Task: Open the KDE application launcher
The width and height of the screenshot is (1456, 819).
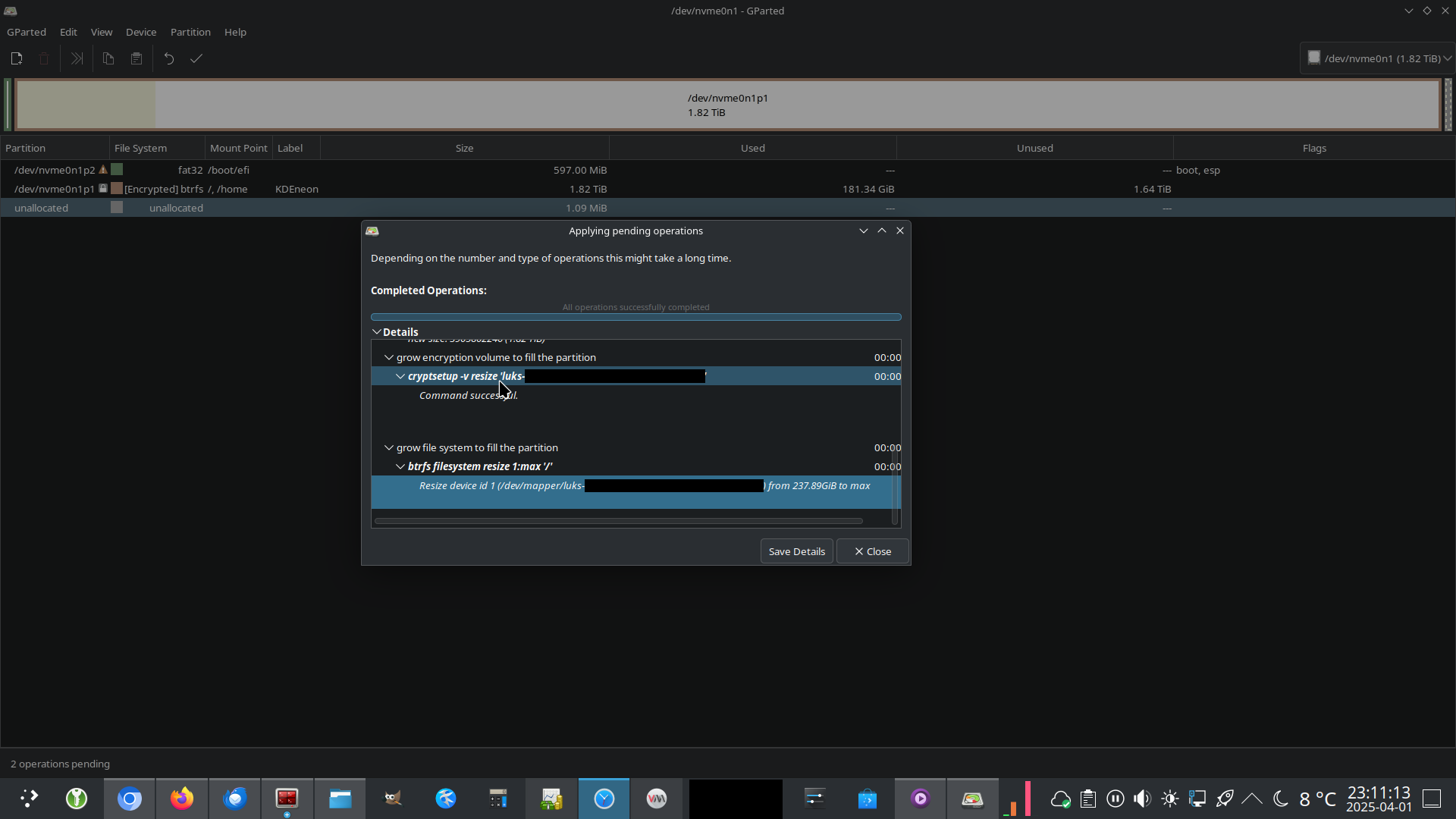Action: click(x=29, y=799)
